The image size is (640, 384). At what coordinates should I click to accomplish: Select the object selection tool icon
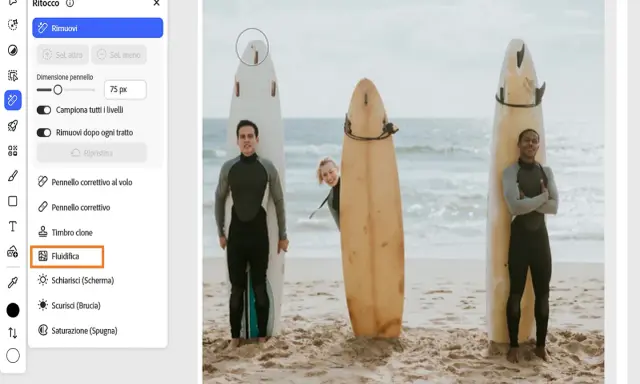13,75
